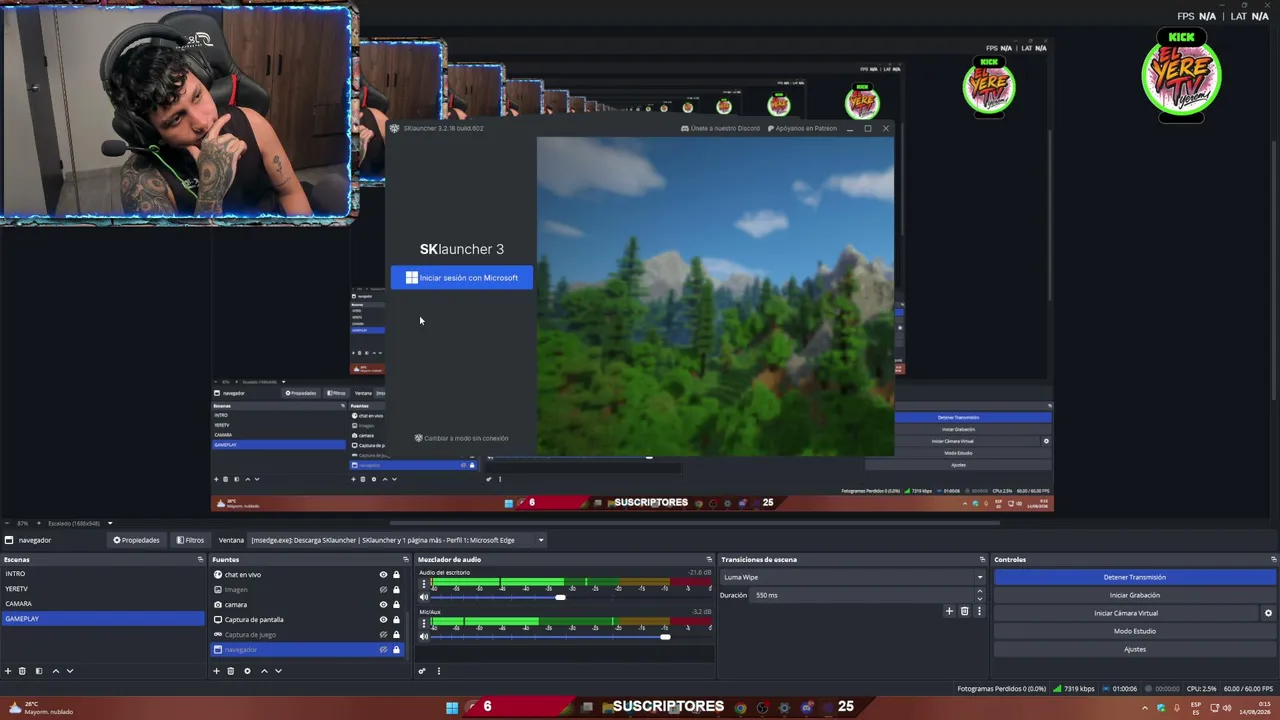
Task: Select the CAMARA scene
Action: coord(102,604)
